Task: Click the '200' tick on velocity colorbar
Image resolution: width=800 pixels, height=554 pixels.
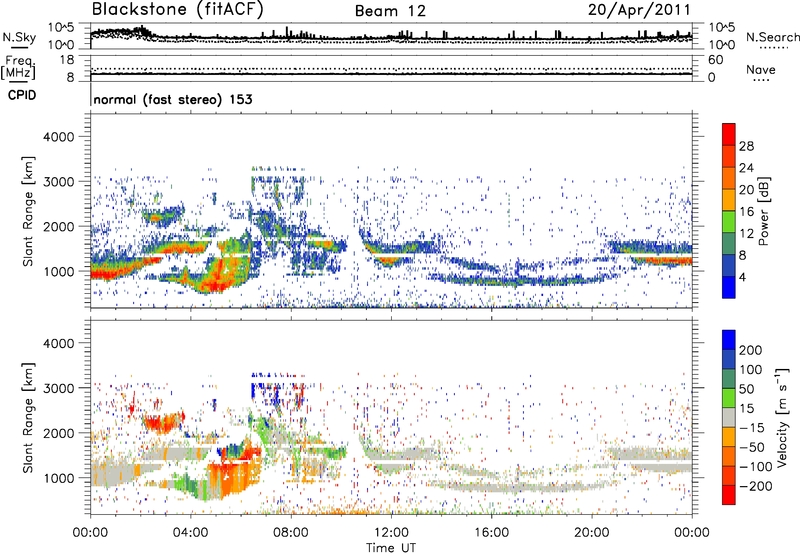Action: [750, 350]
